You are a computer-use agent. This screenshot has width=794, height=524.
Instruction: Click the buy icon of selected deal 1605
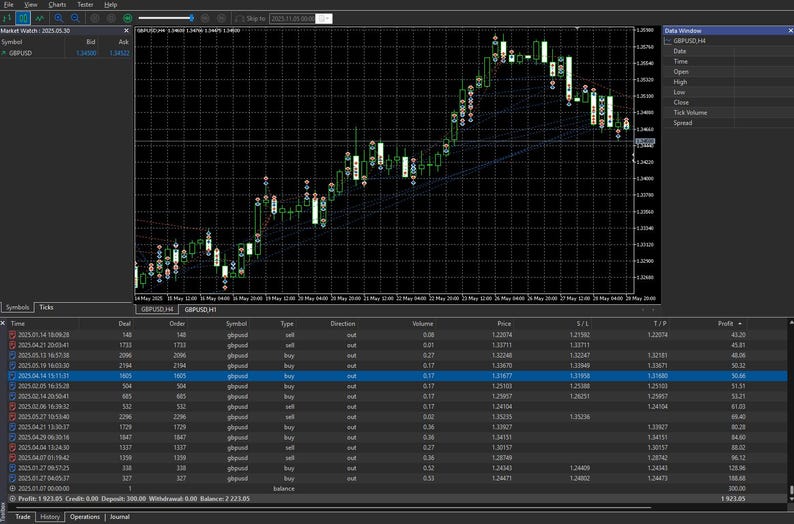tap(13, 376)
